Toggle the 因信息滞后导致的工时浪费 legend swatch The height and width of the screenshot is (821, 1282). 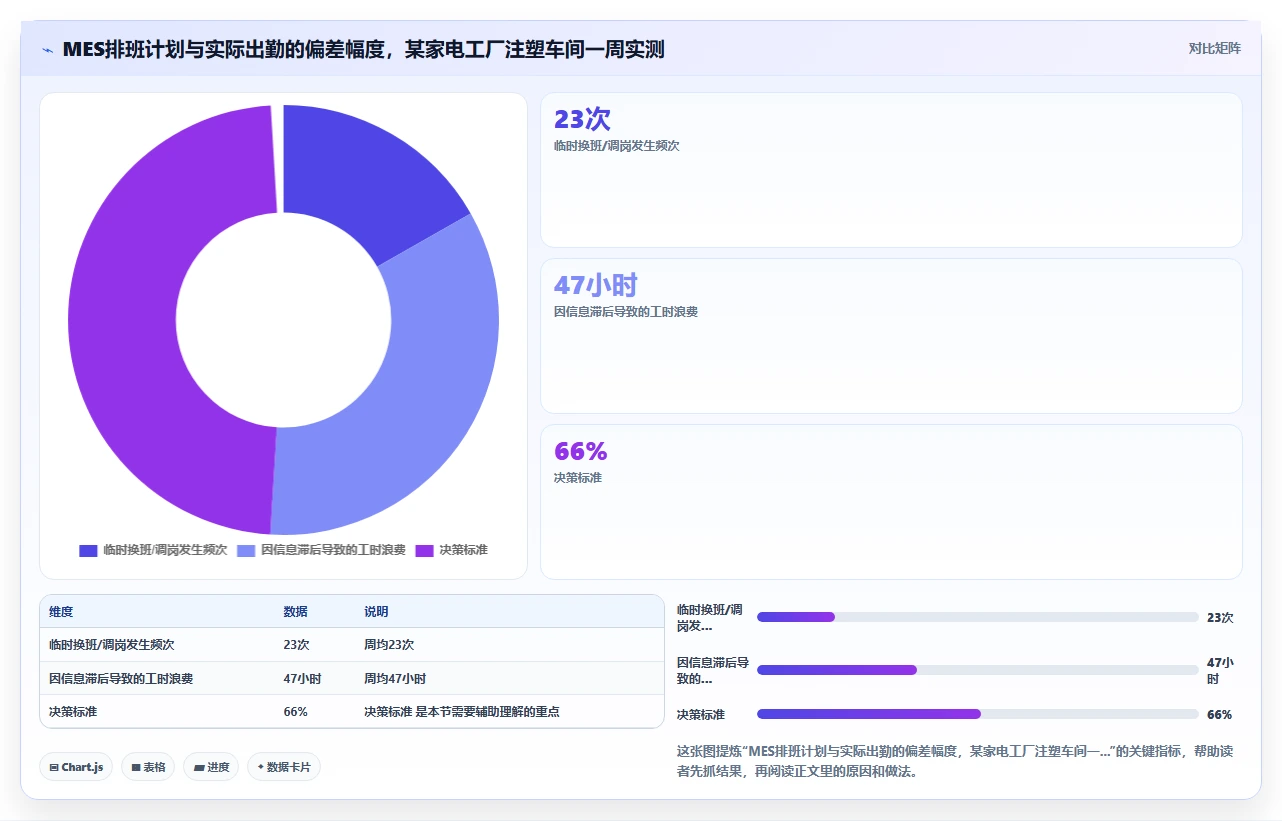click(x=246, y=550)
